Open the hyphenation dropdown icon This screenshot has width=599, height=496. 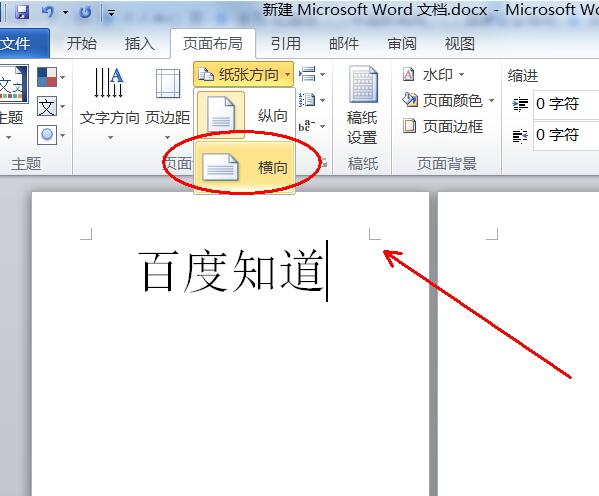click(x=312, y=126)
